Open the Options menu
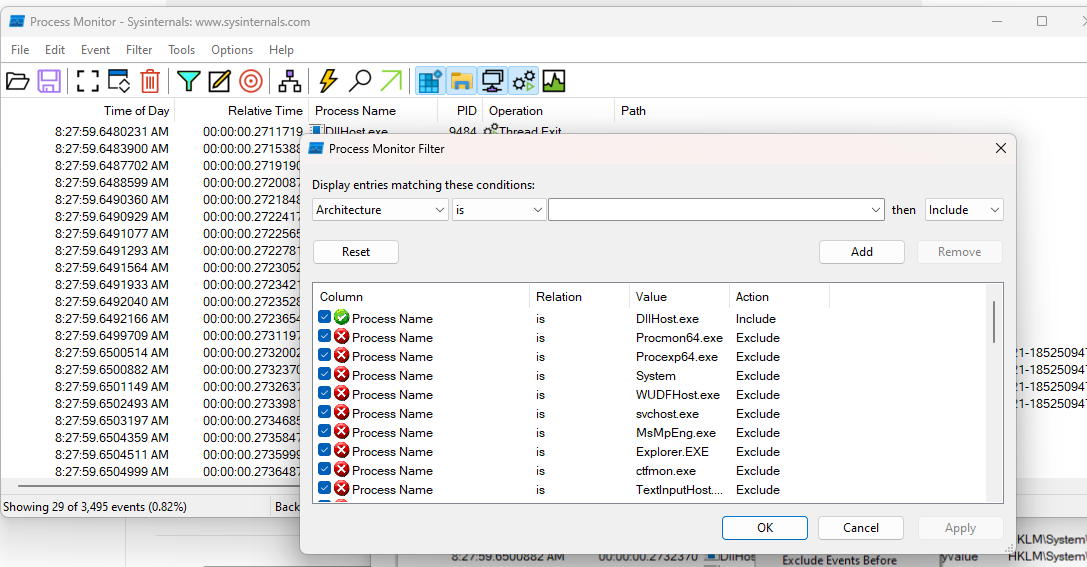Viewport: 1087px width, 567px height. click(x=232, y=50)
